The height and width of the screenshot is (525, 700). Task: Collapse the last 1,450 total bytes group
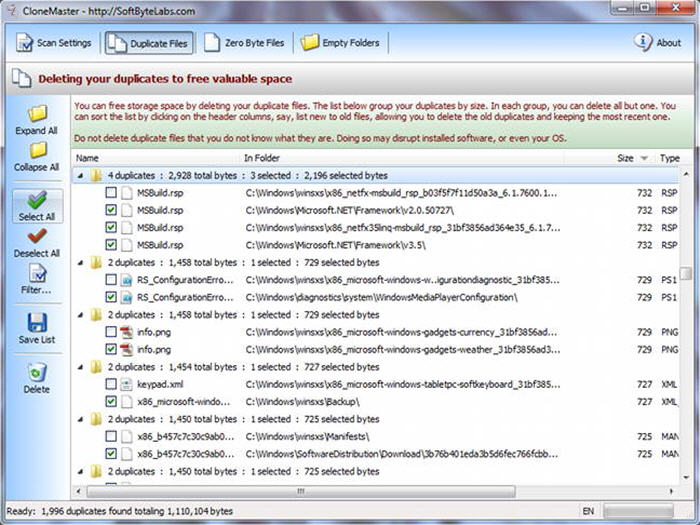tap(80, 472)
